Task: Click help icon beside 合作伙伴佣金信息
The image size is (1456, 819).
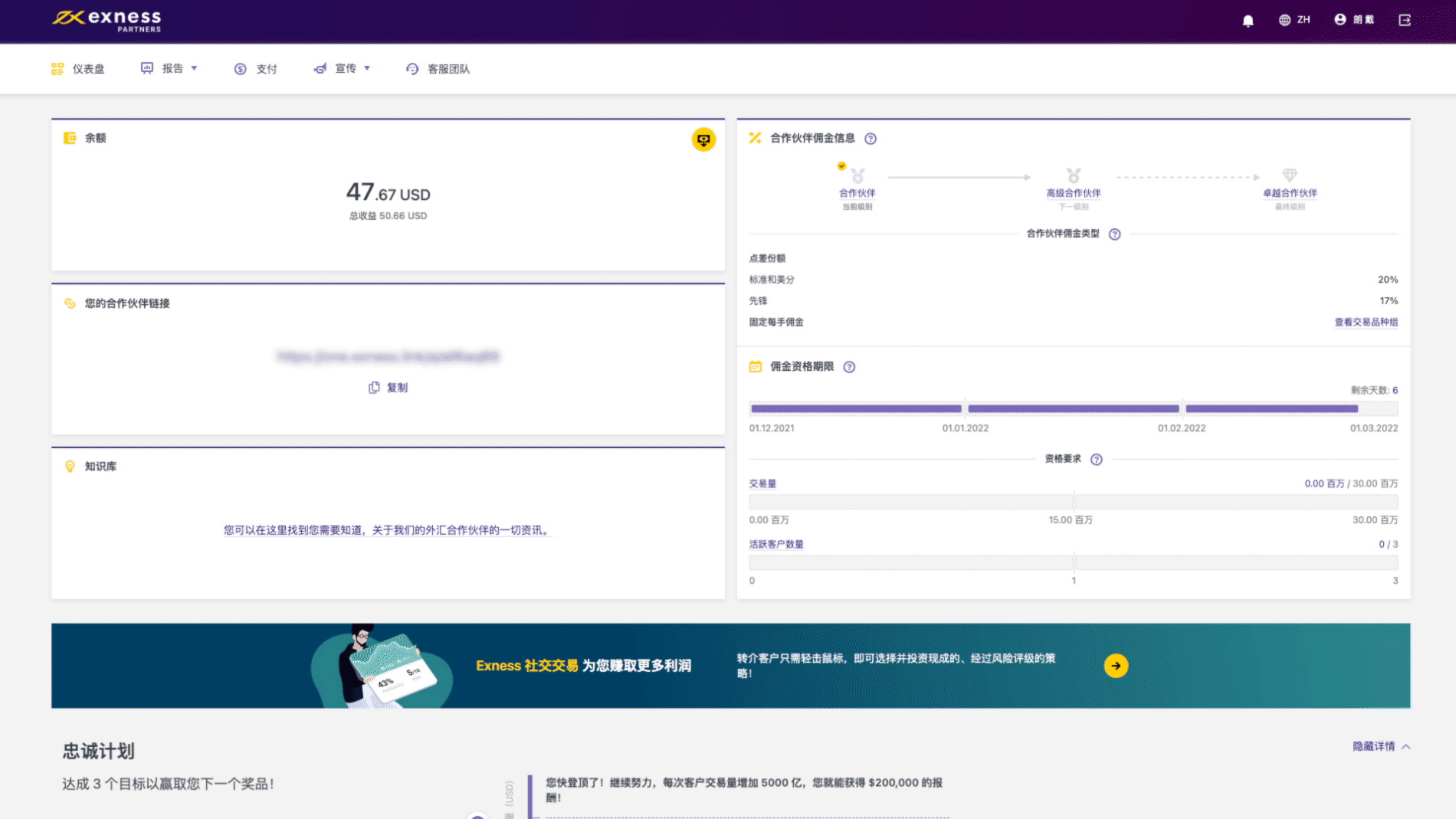Action: pyautogui.click(x=871, y=139)
